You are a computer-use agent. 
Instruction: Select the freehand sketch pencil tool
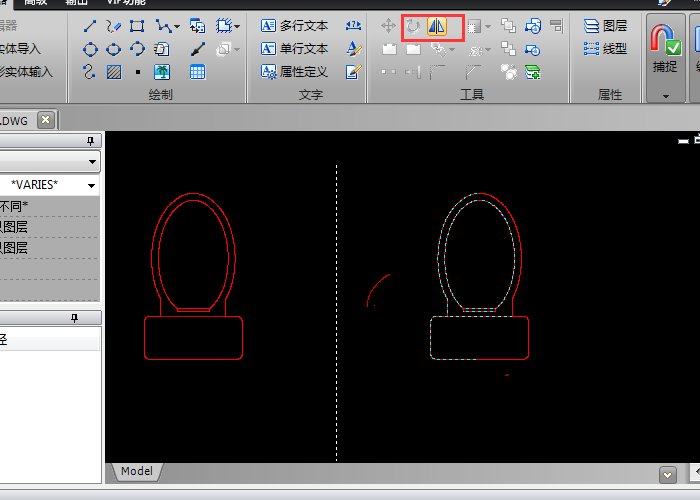(113, 26)
